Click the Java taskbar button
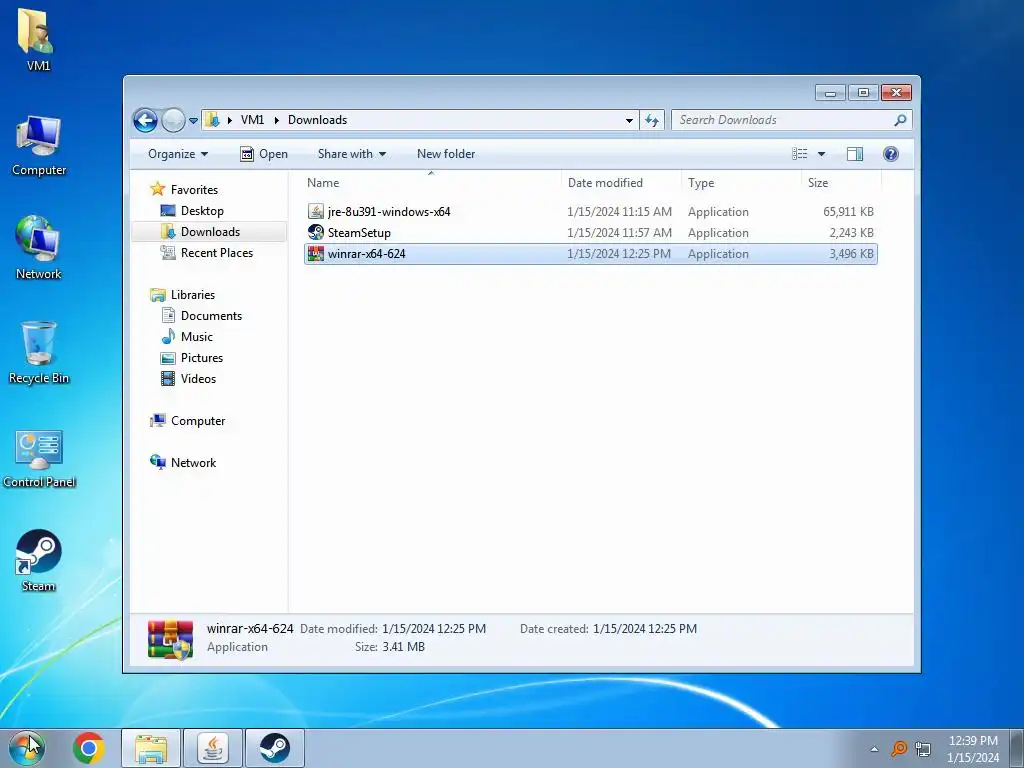This screenshot has height=768, width=1024. coord(213,748)
